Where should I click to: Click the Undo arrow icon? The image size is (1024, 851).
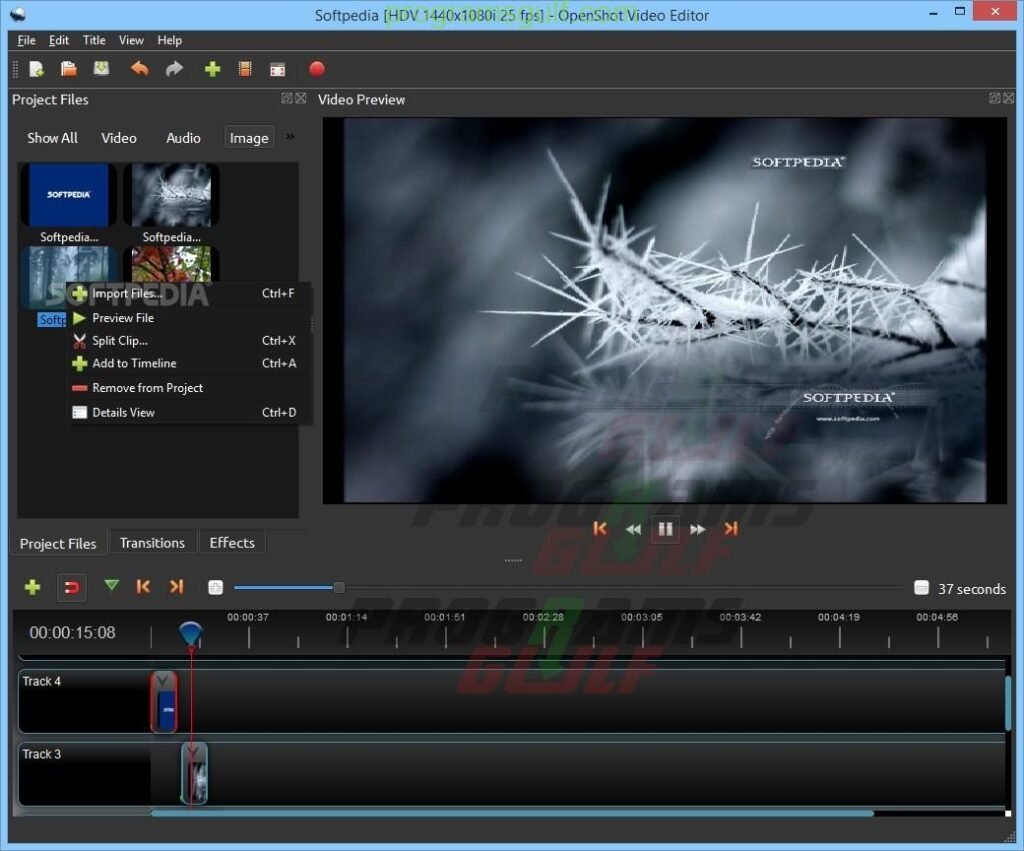[x=140, y=69]
